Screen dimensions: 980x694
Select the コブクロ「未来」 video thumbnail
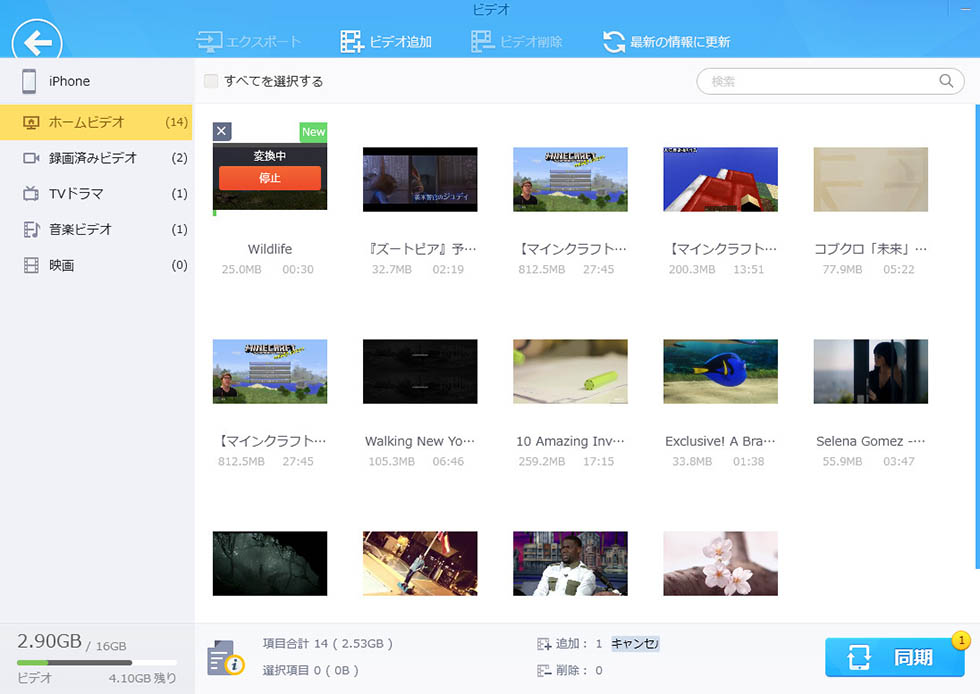(871, 179)
